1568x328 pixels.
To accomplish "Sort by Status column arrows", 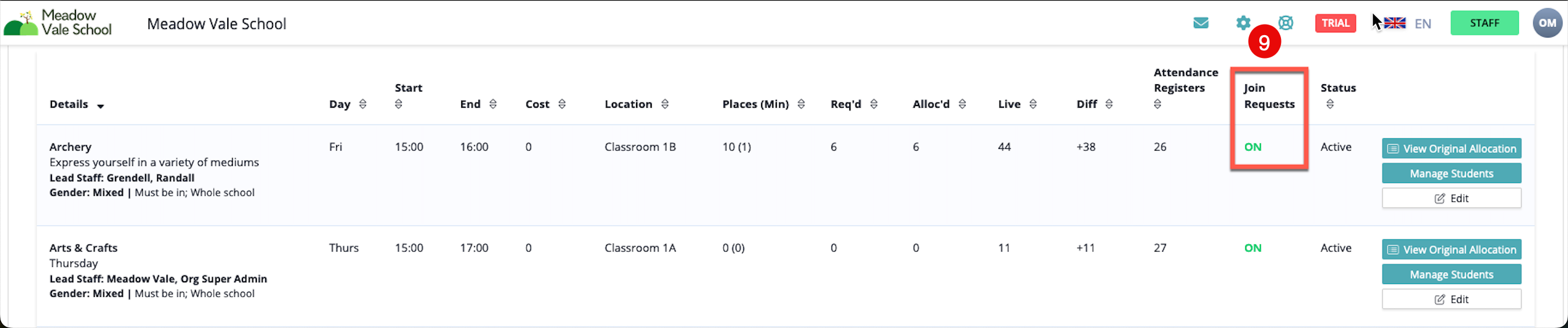I will point(1330,104).
